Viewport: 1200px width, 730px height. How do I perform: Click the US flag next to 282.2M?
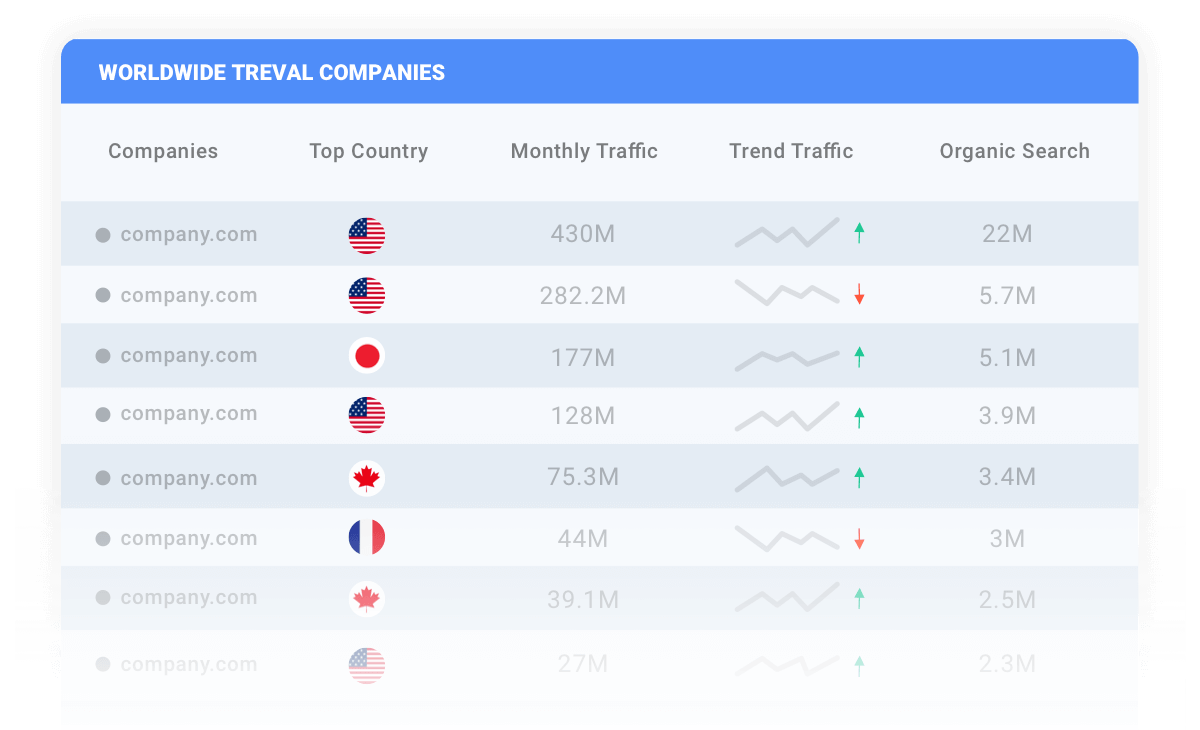366,295
